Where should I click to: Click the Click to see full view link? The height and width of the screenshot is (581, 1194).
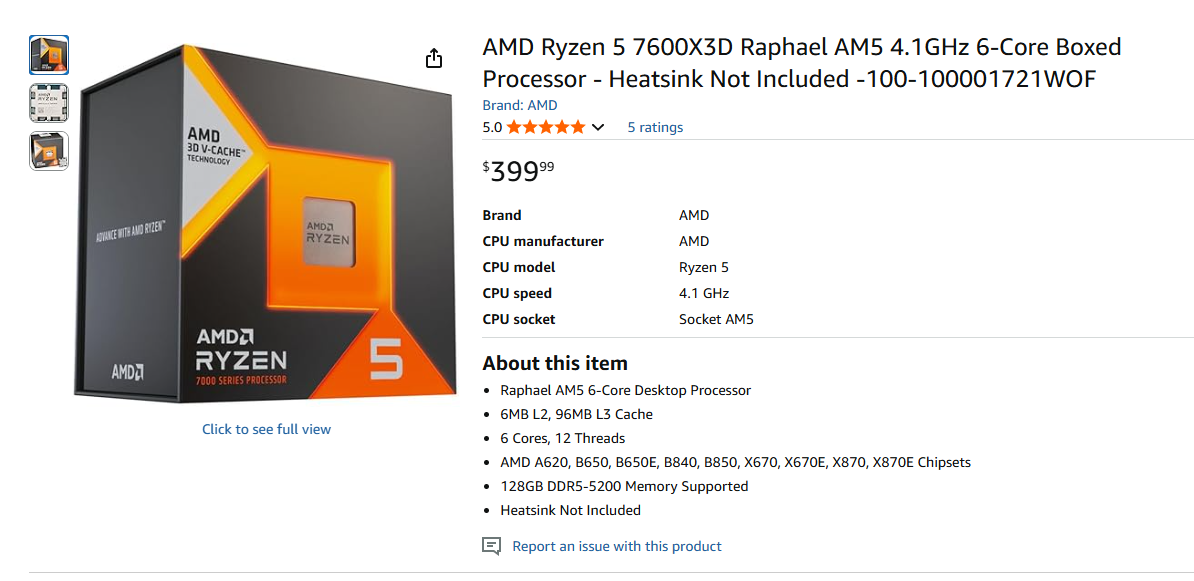pyautogui.click(x=265, y=428)
